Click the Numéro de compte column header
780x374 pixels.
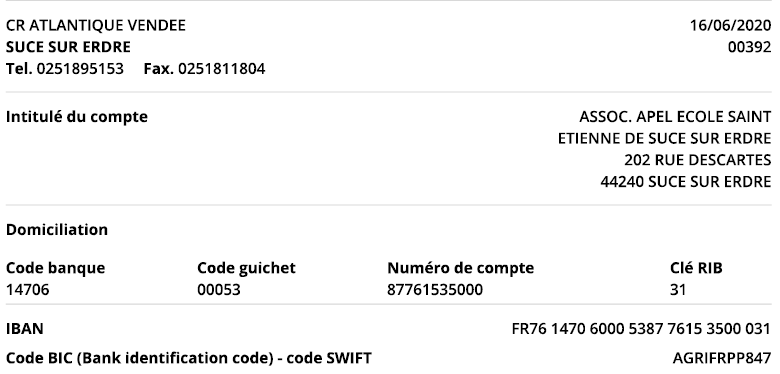[460, 268]
